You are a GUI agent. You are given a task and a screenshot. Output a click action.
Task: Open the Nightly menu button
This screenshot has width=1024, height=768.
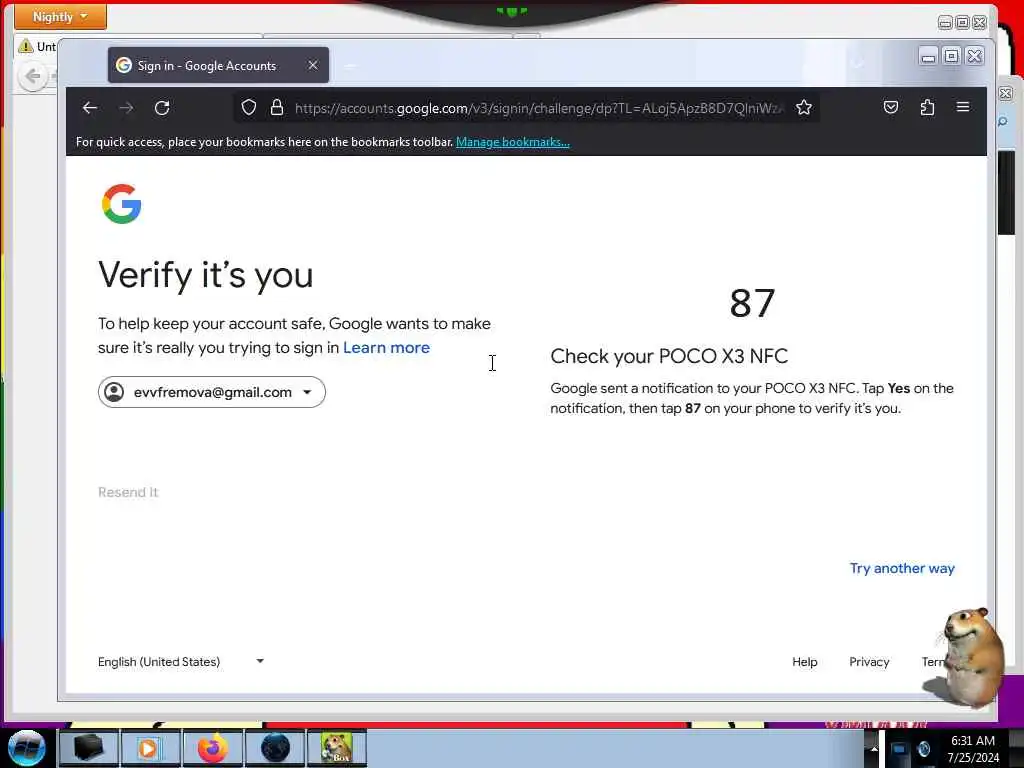pyautogui.click(x=60, y=16)
